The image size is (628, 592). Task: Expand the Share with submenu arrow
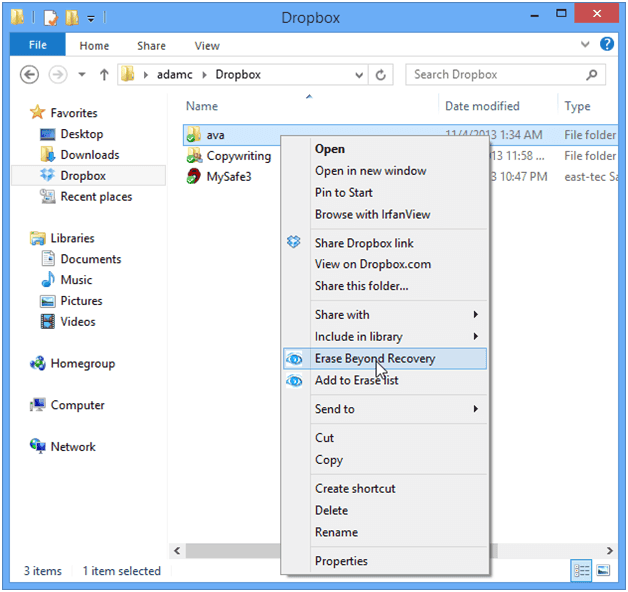coord(475,314)
